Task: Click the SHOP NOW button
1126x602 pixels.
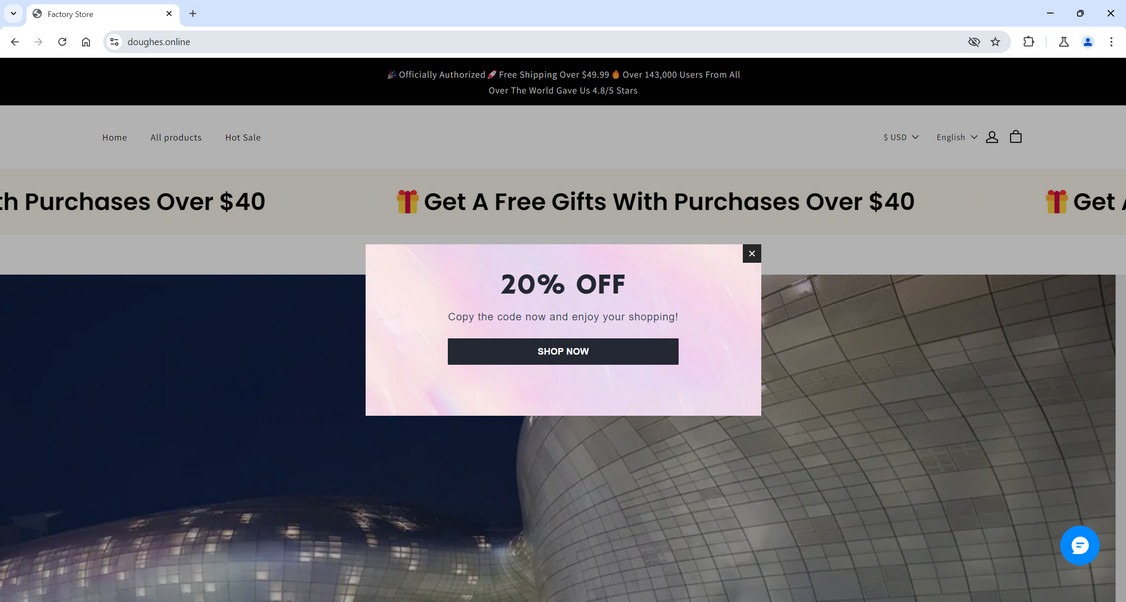Action: tap(563, 351)
